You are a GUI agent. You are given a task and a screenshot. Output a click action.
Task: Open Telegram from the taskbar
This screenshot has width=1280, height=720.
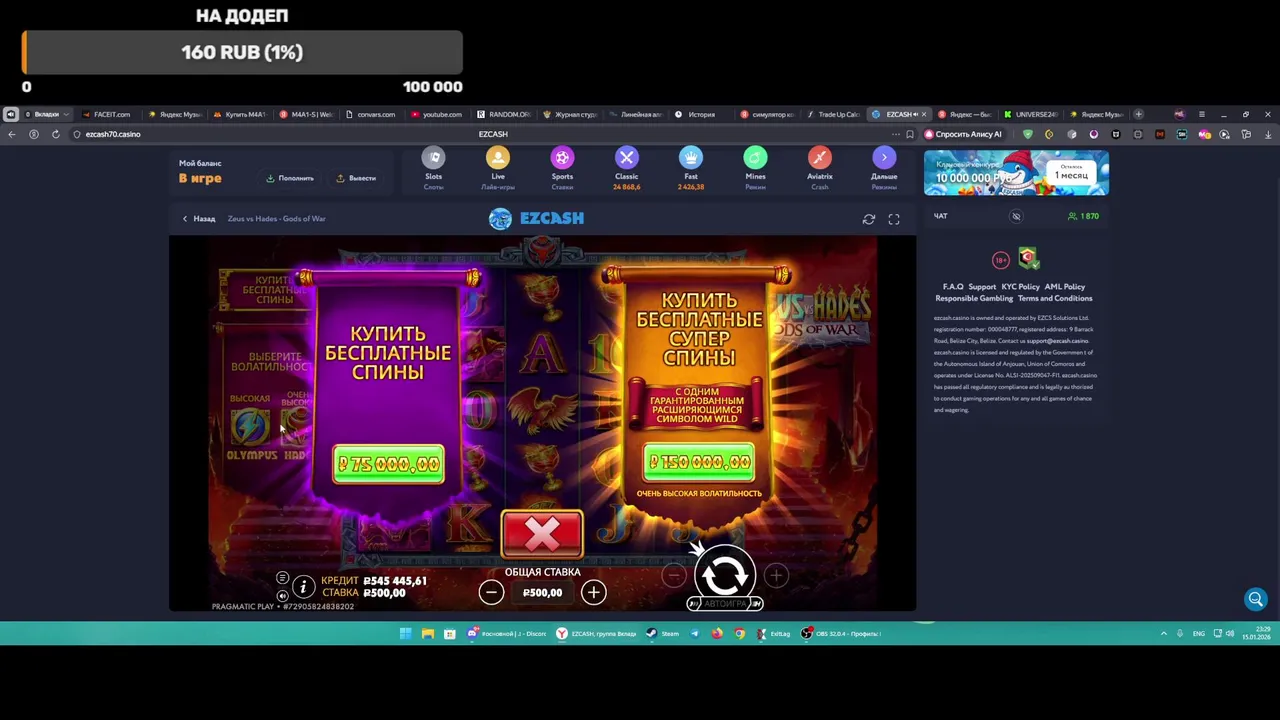[694, 633]
